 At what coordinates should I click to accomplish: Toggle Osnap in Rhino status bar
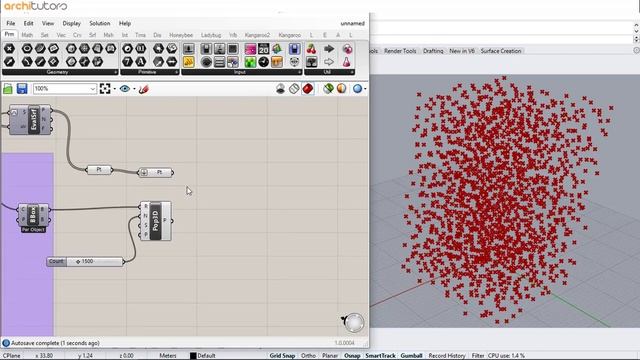352,356
